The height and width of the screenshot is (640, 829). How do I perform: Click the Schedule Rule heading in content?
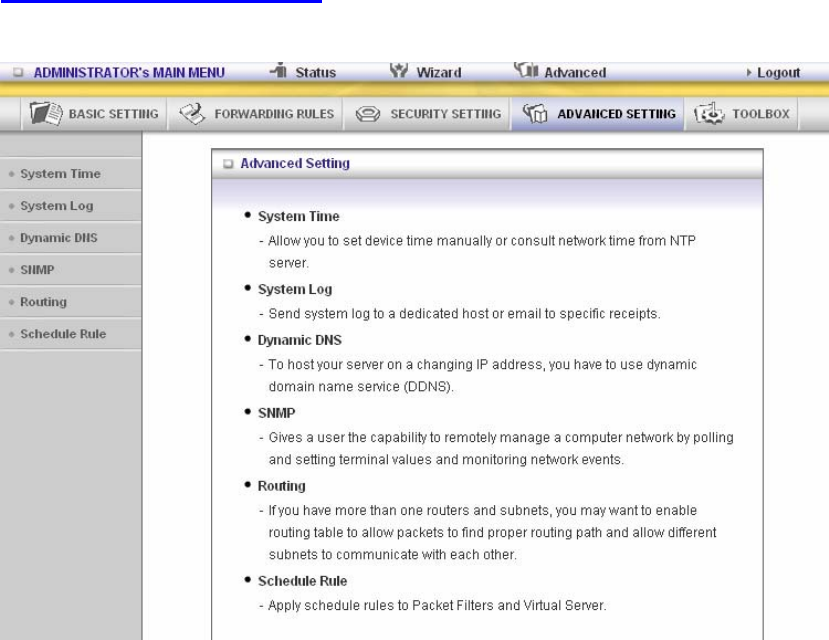(x=302, y=581)
